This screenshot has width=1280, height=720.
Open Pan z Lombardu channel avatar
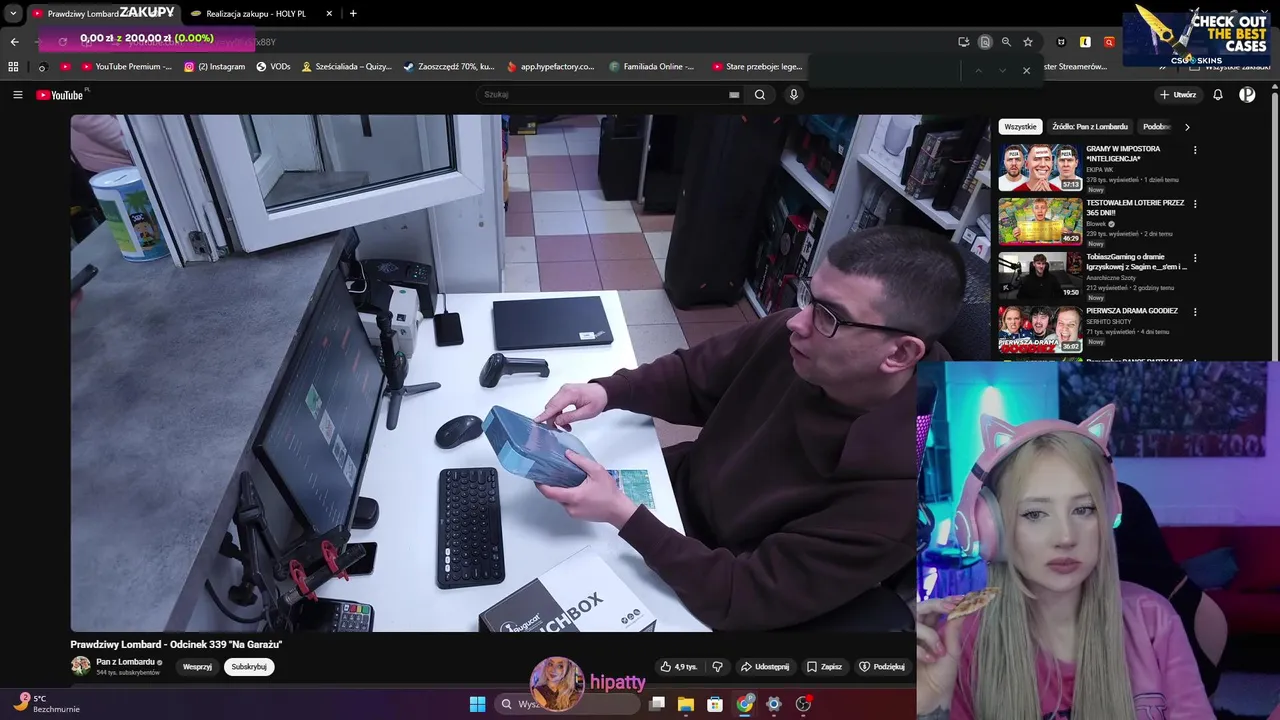pyautogui.click(x=80, y=666)
